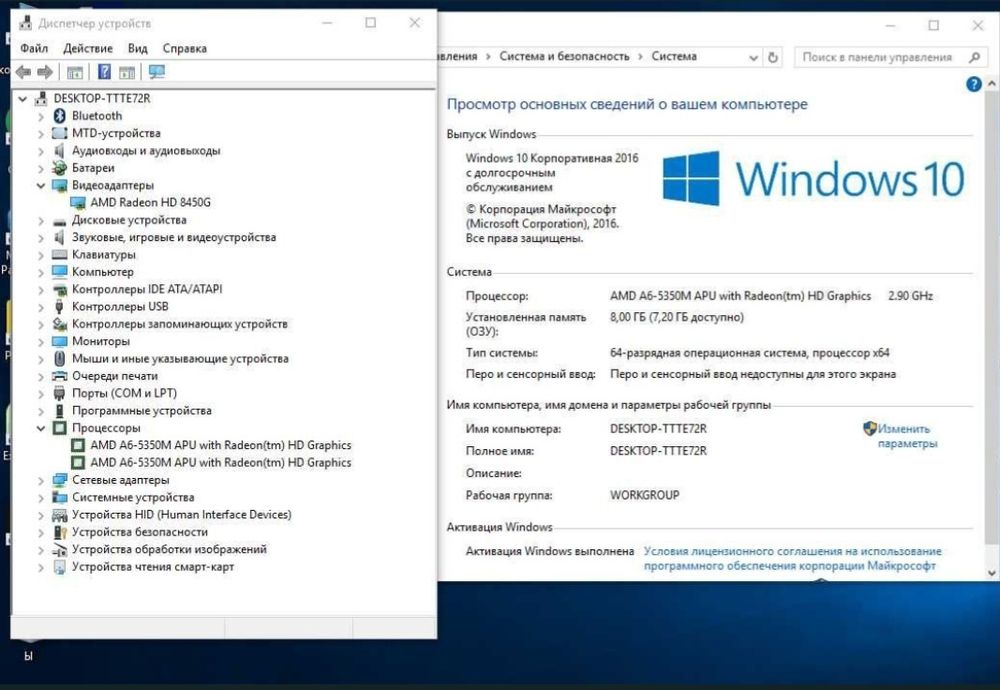Select Компьютер tree row
The width and height of the screenshot is (1000, 690).
pos(103,272)
